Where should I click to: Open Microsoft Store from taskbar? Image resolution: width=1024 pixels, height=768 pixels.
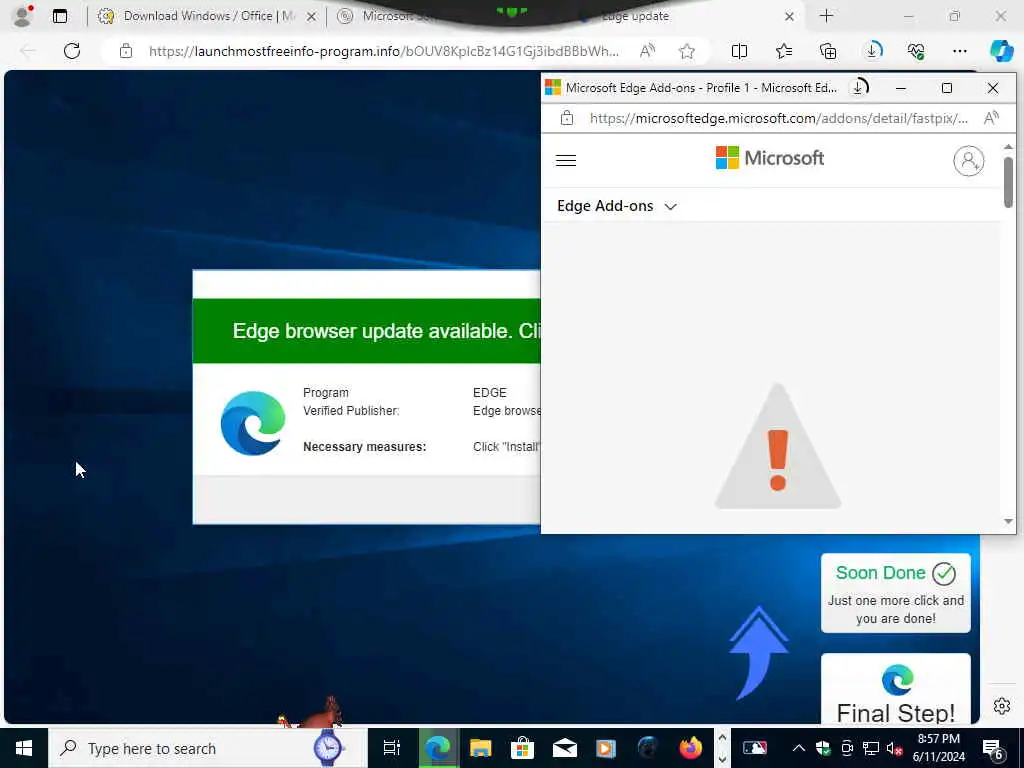point(522,748)
